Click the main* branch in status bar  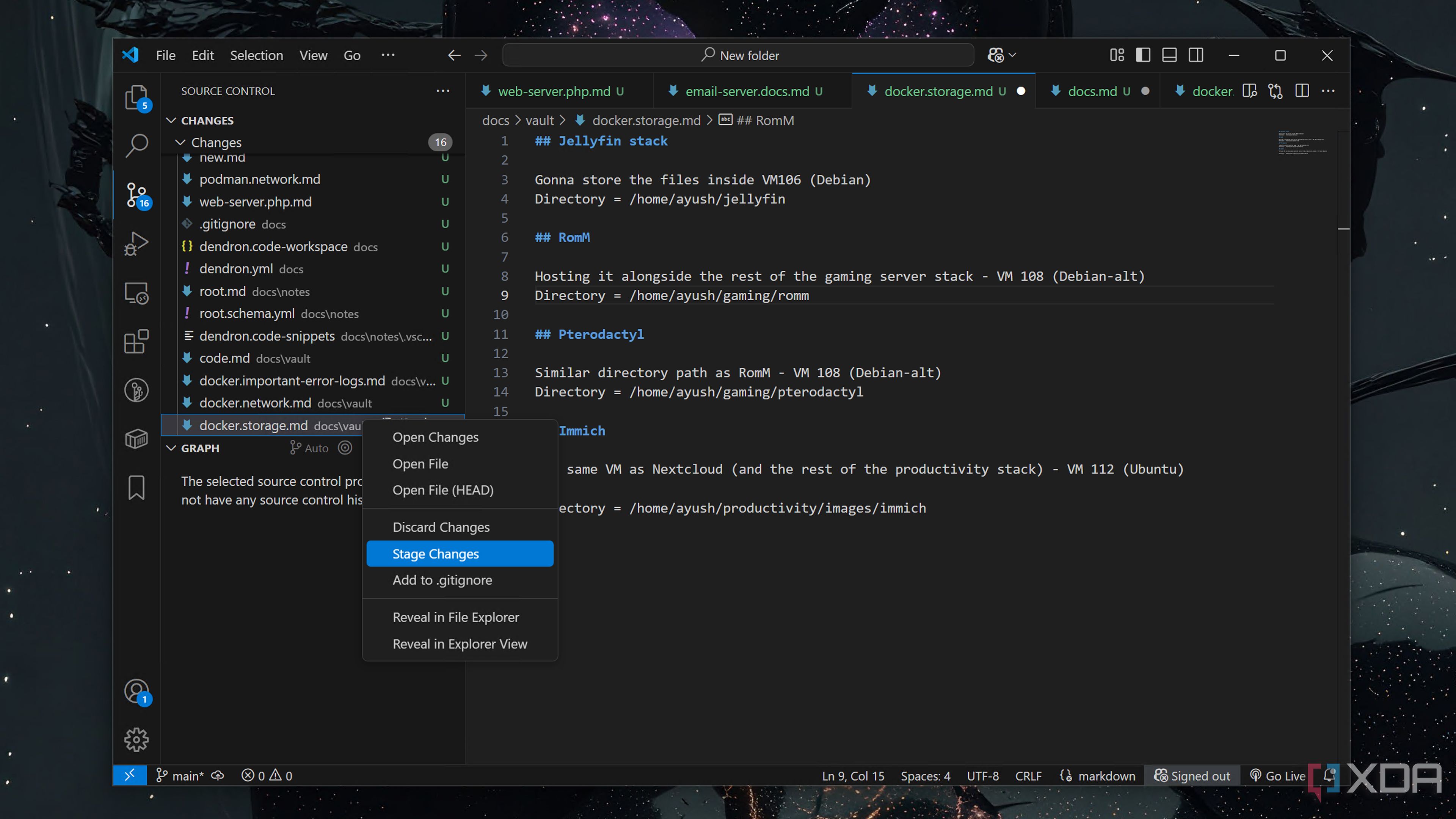pyautogui.click(x=180, y=775)
